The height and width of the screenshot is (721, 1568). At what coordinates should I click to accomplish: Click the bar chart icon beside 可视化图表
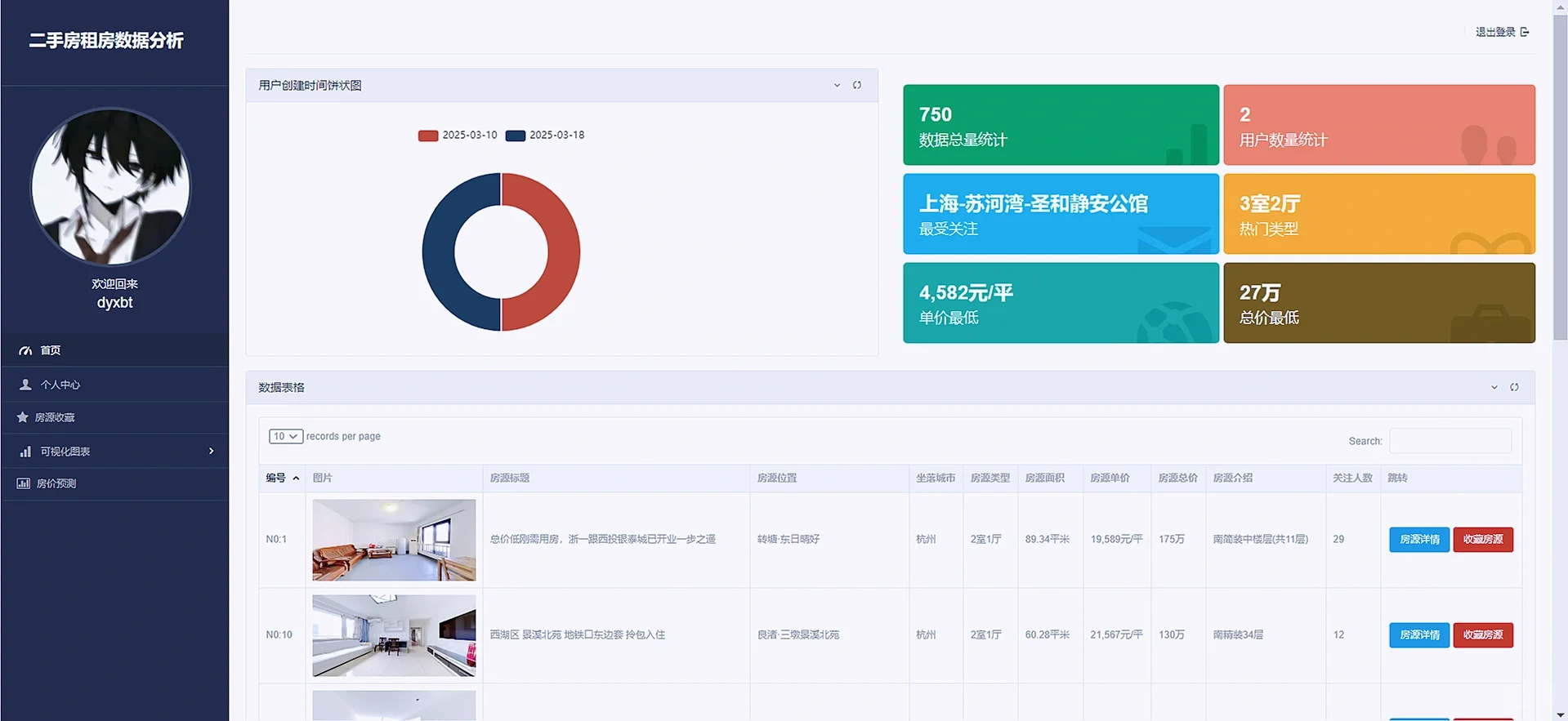(25, 452)
